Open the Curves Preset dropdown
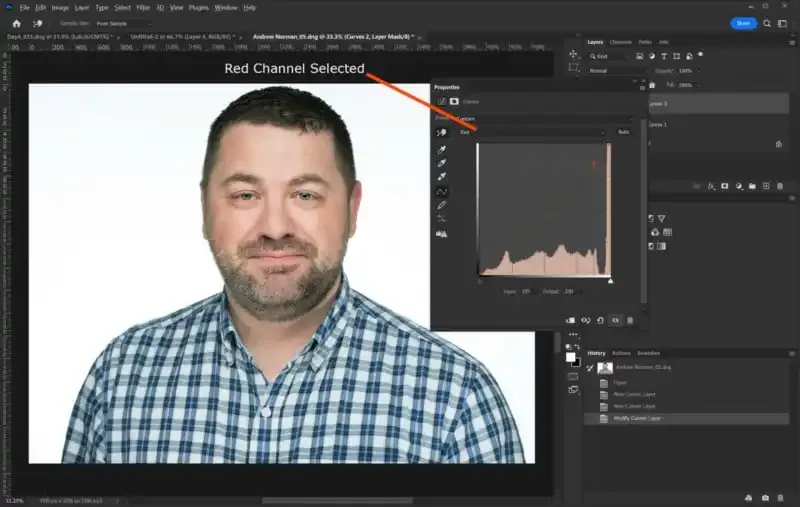Image resolution: width=800 pixels, height=507 pixels. pyautogui.click(x=545, y=118)
